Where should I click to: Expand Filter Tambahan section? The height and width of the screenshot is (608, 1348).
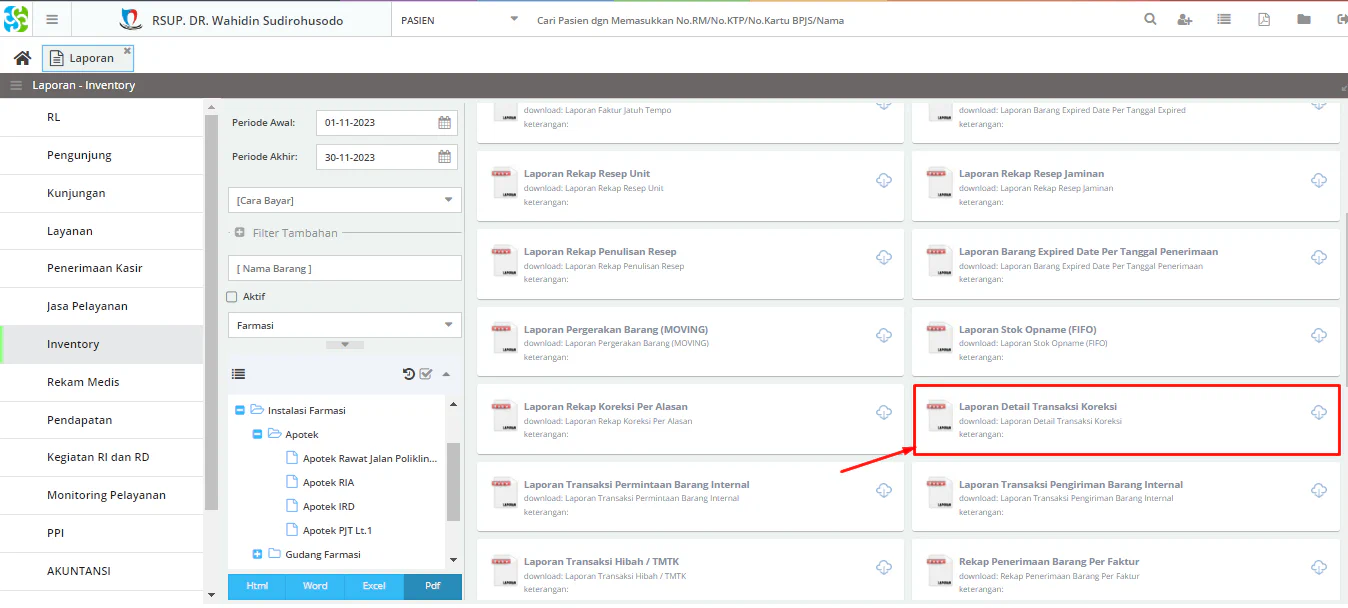pos(240,233)
